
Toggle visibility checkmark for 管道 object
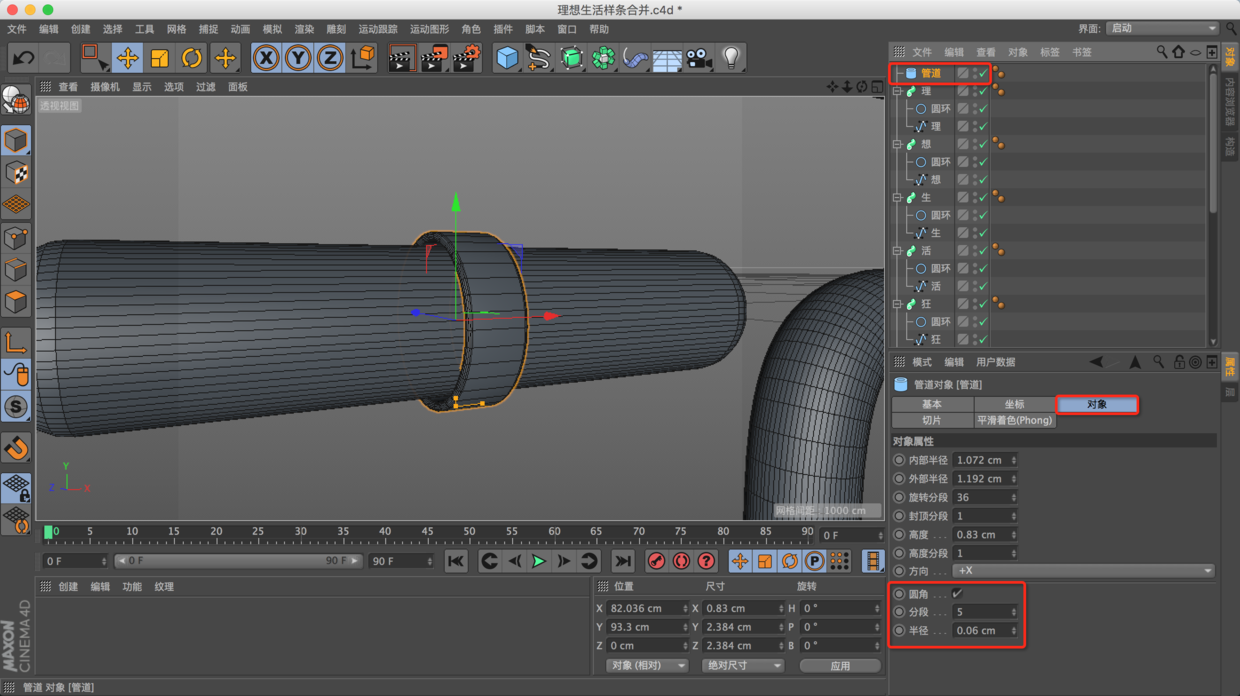pyautogui.click(x=983, y=73)
